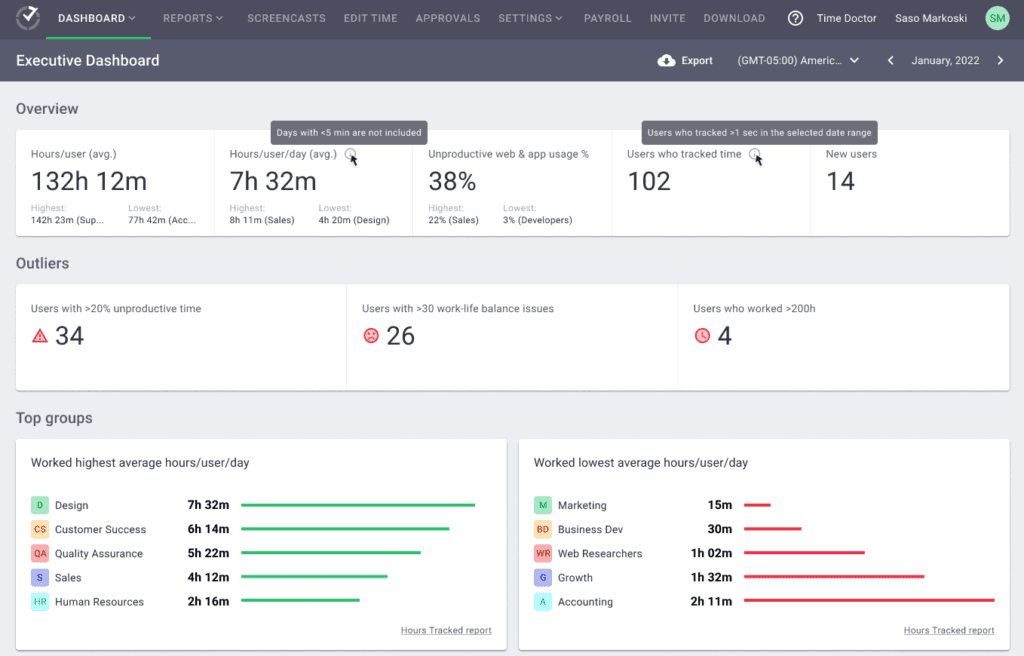
Task: Click the info icon beside Hours/user/day average
Action: 352,154
